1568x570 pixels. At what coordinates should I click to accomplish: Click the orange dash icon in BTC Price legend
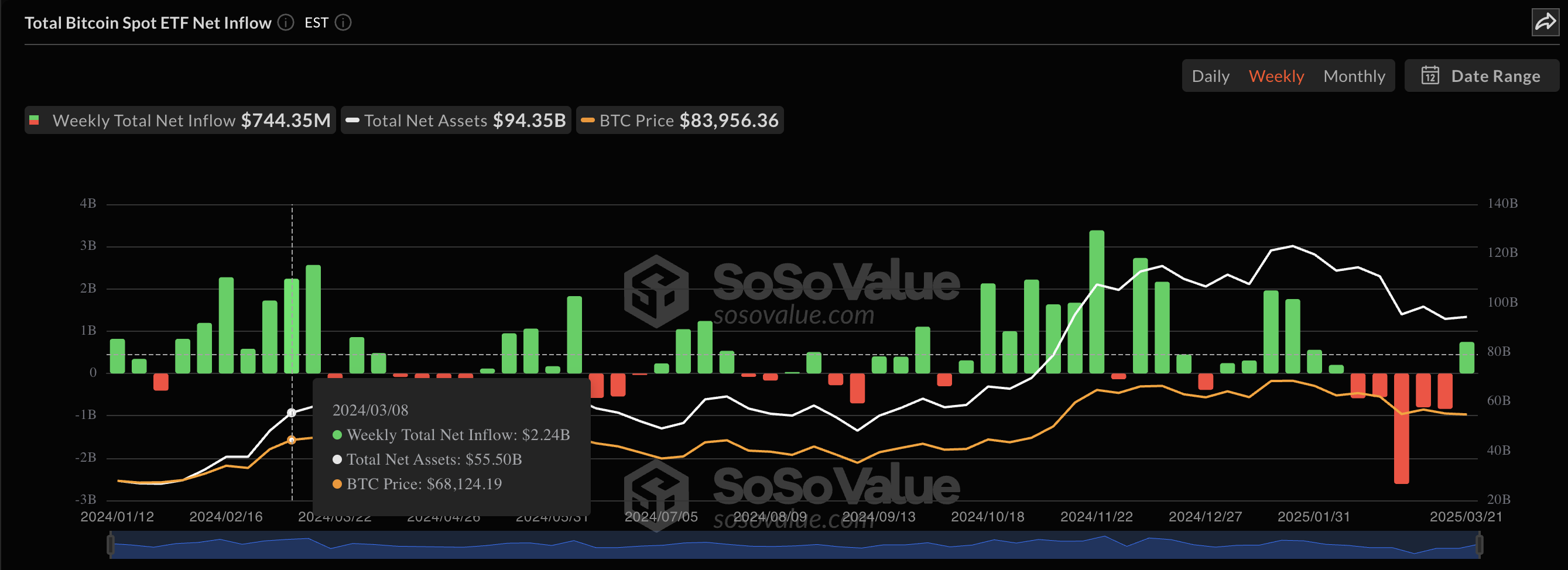pyautogui.click(x=588, y=121)
